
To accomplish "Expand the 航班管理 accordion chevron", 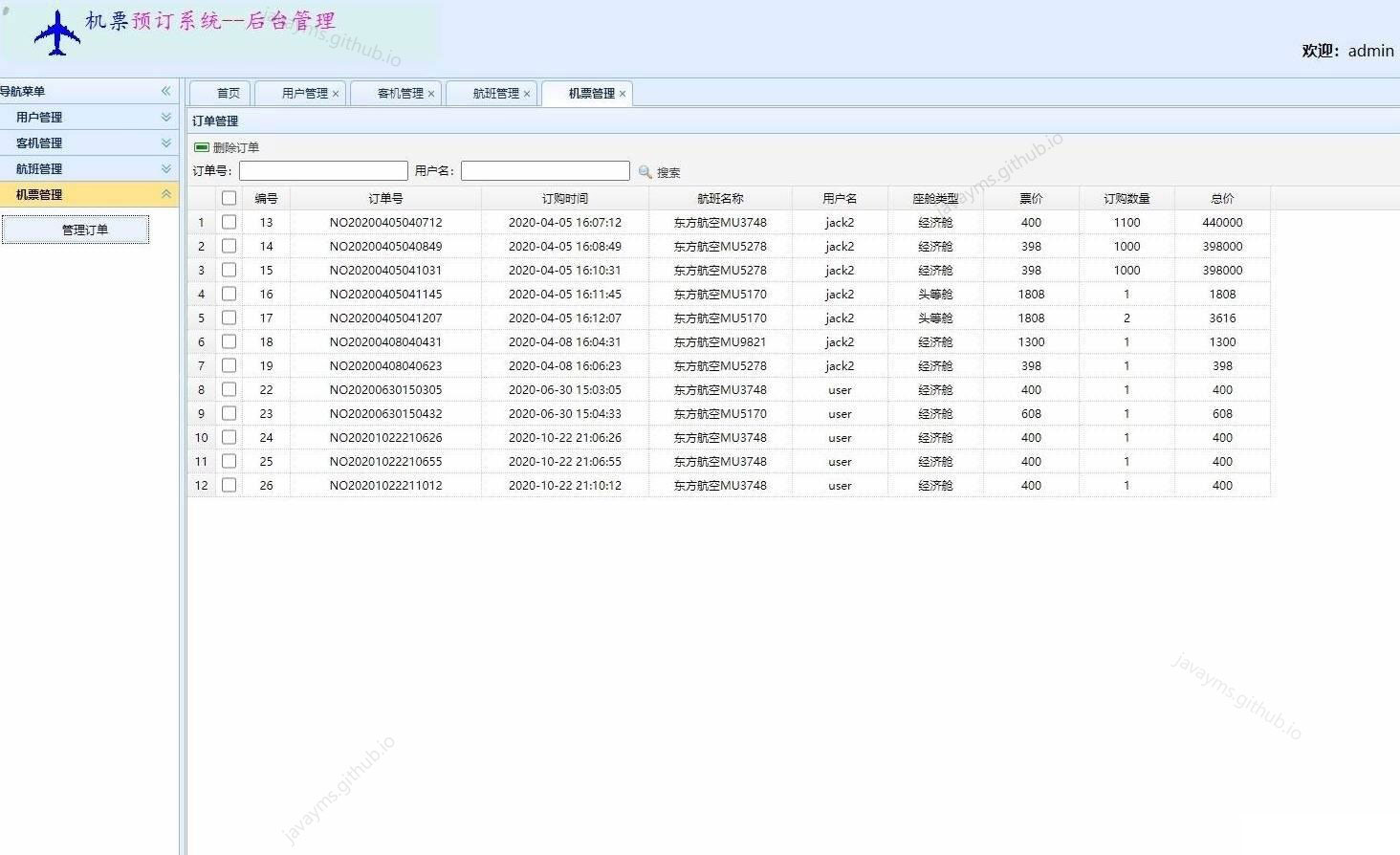I will click(165, 168).
